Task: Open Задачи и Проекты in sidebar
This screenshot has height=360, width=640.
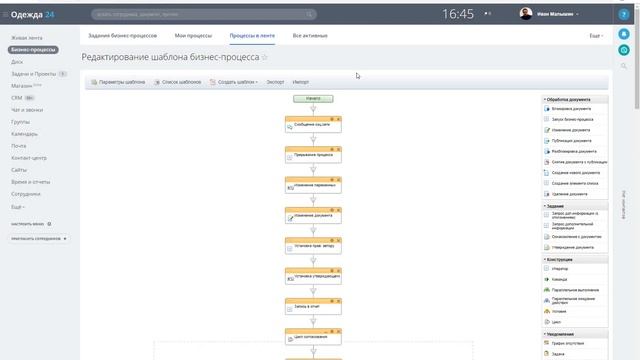Action: tap(33, 74)
